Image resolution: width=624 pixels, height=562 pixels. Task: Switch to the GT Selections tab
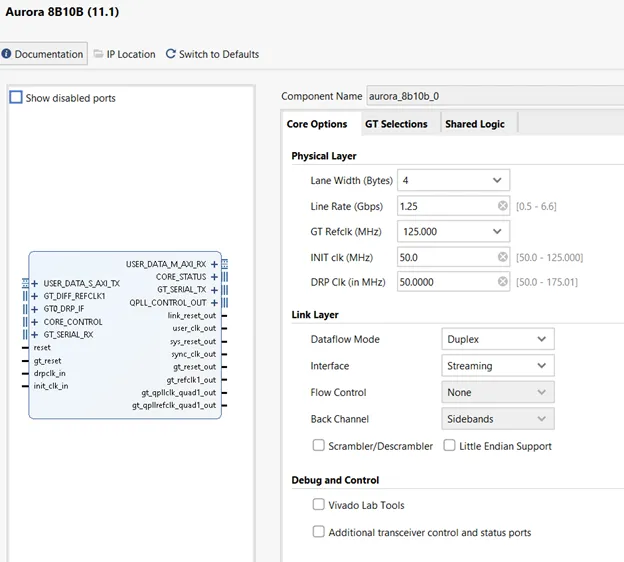coord(396,124)
